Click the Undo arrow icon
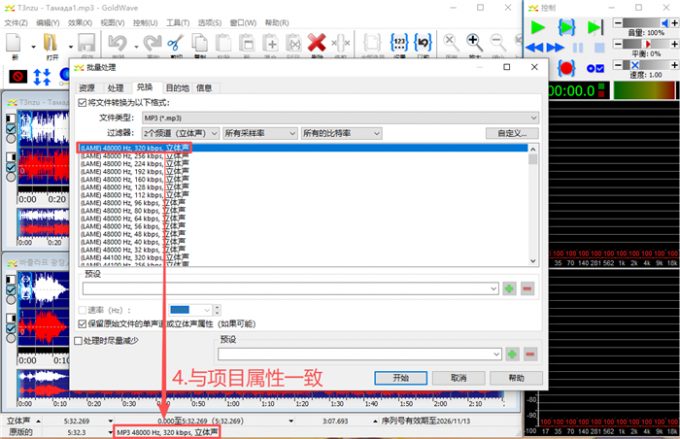 click(116, 43)
